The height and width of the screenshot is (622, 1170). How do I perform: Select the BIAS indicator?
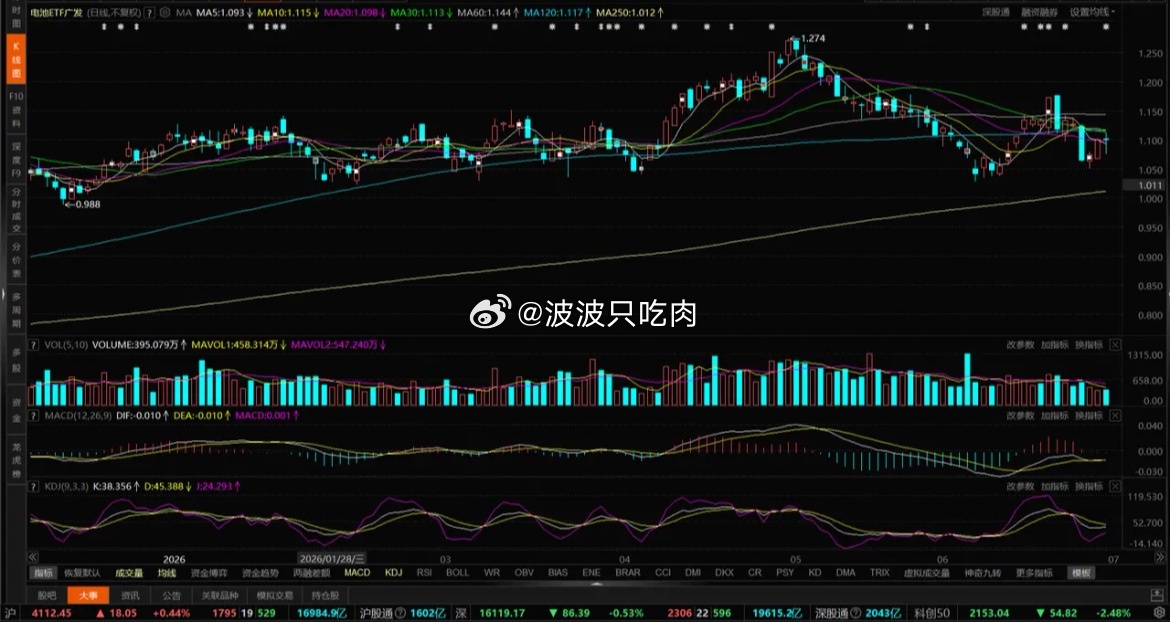pyautogui.click(x=557, y=573)
